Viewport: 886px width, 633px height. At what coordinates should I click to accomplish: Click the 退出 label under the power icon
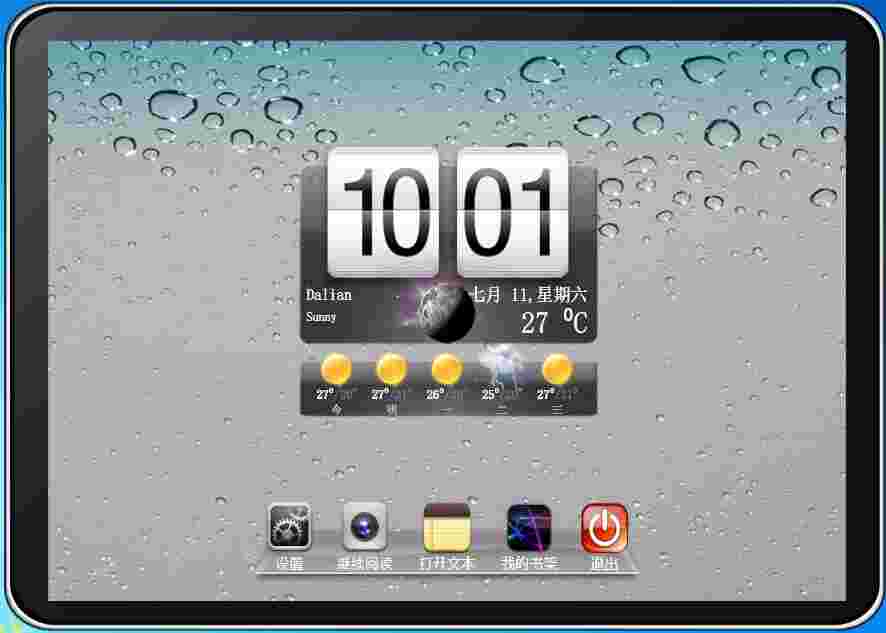coord(606,562)
